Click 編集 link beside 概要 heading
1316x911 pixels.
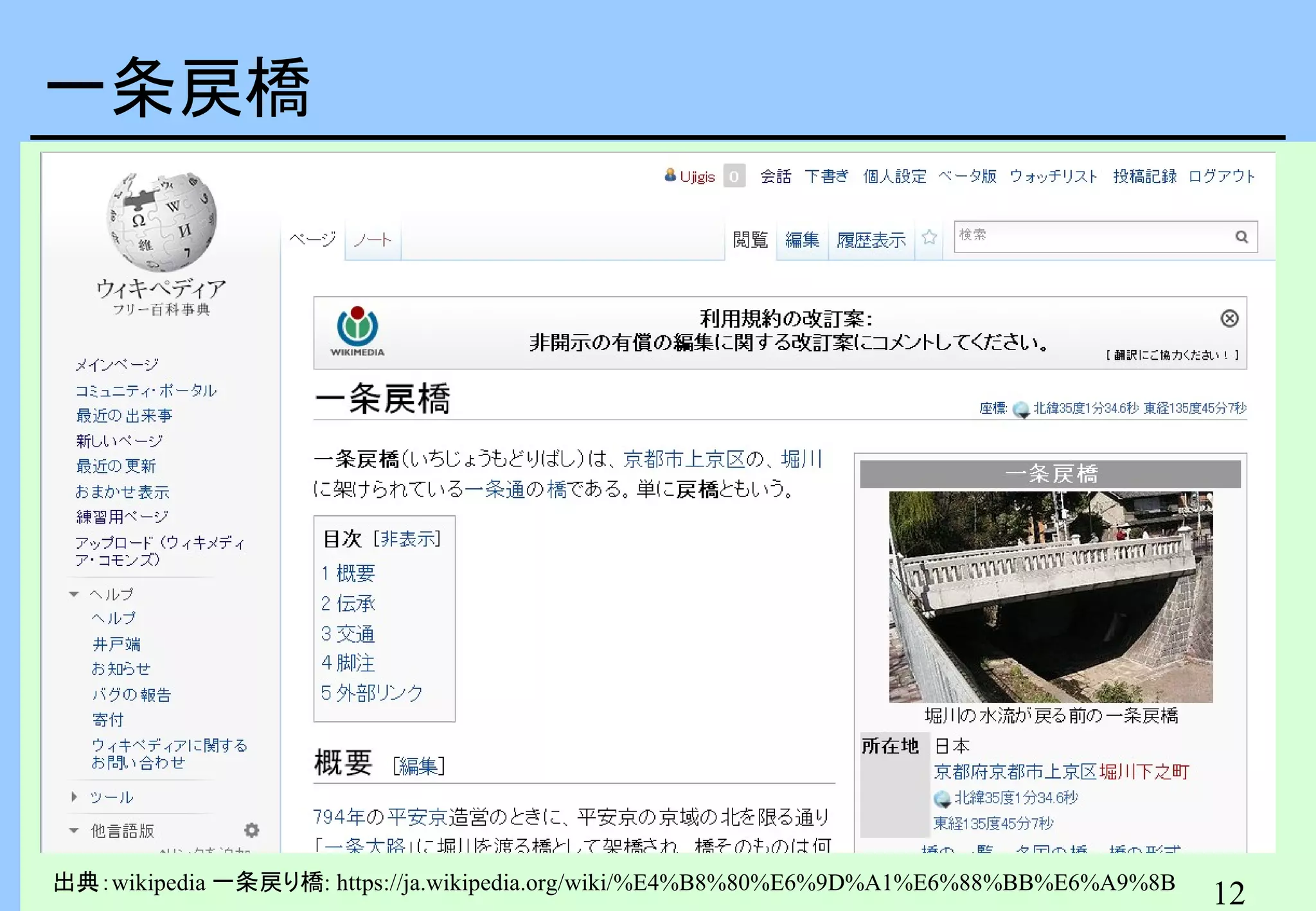pyautogui.click(x=418, y=766)
